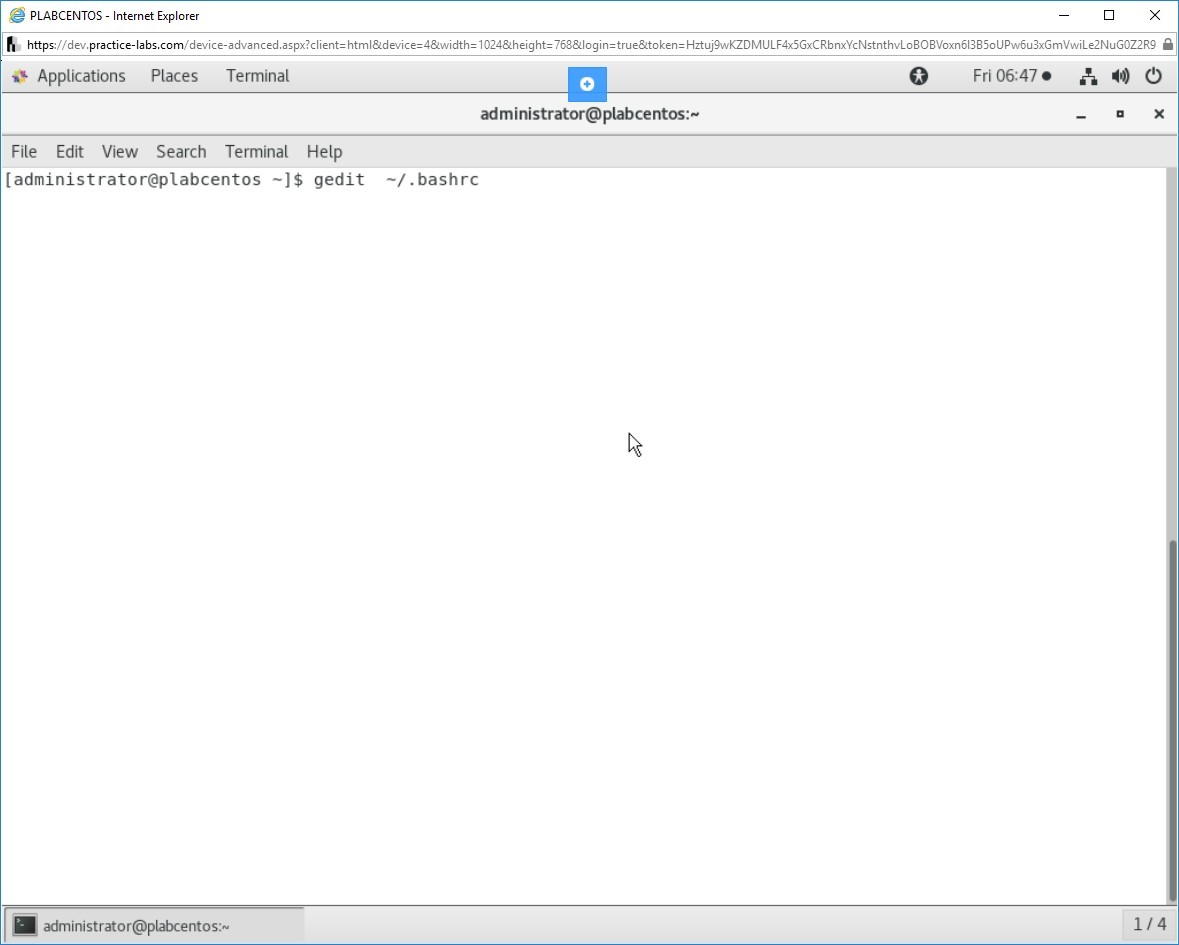The width and height of the screenshot is (1179, 945).
Task: Click the 1 / 4 workspace switcher
Action: tap(1149, 925)
